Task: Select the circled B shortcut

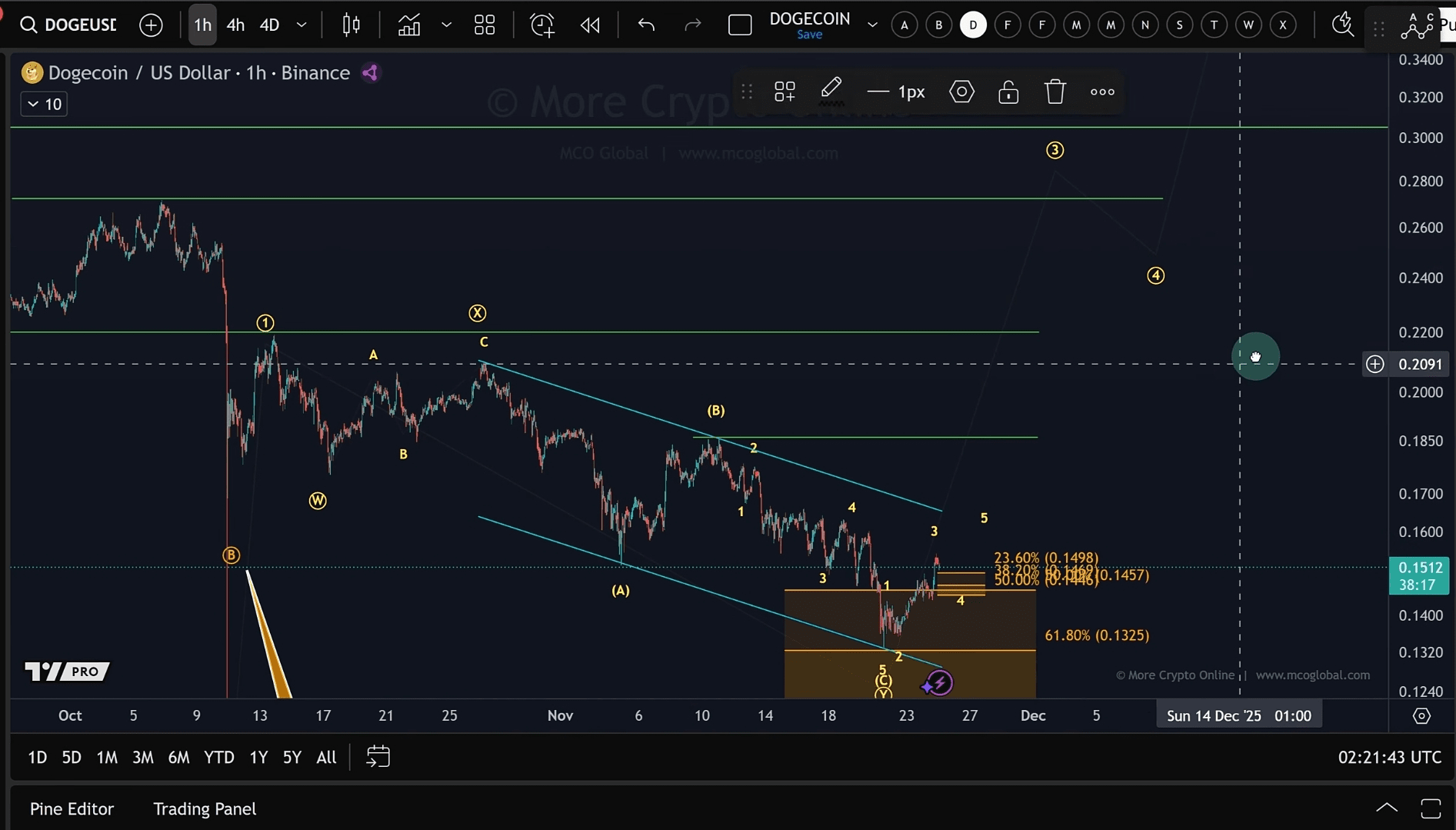Action: pyautogui.click(x=938, y=25)
